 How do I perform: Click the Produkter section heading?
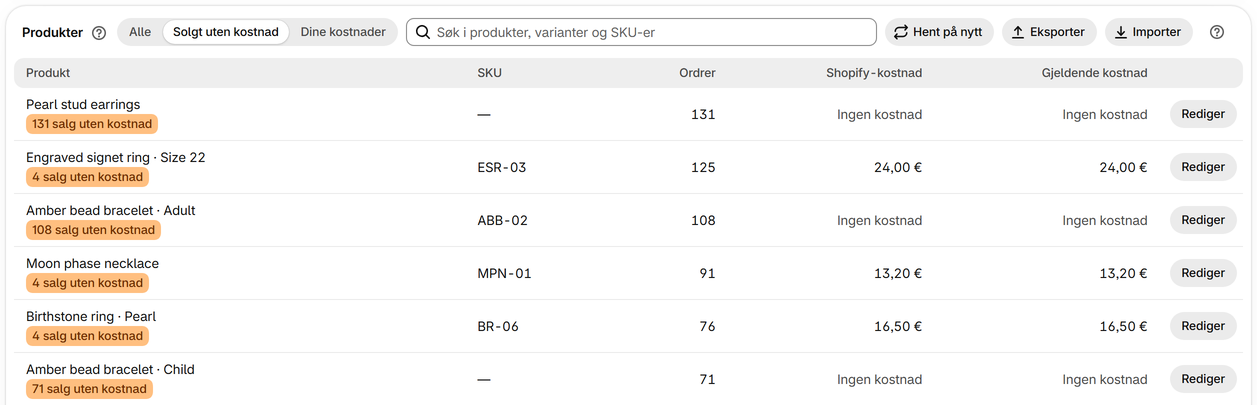[x=52, y=32]
